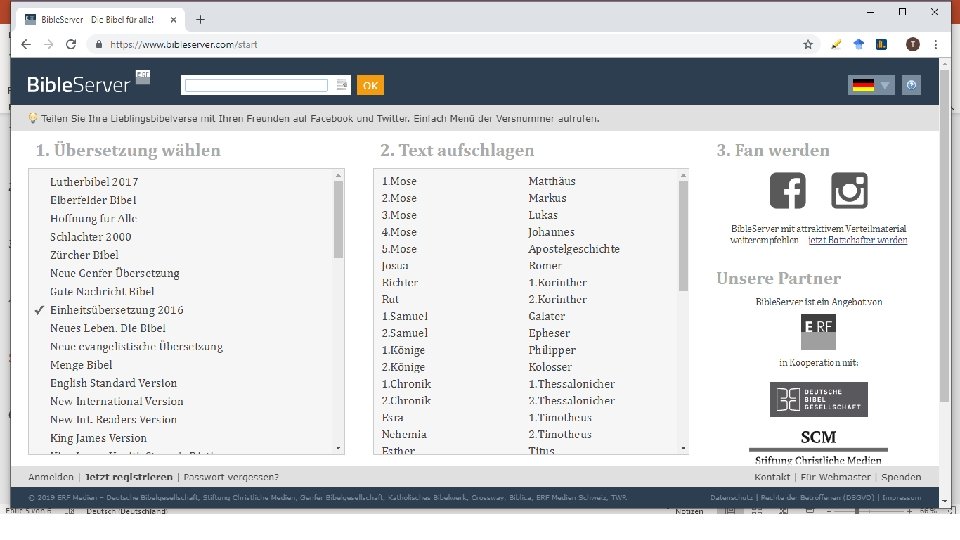Click book list scrollbar down arrow
960x540 pixels.
pos(683,449)
